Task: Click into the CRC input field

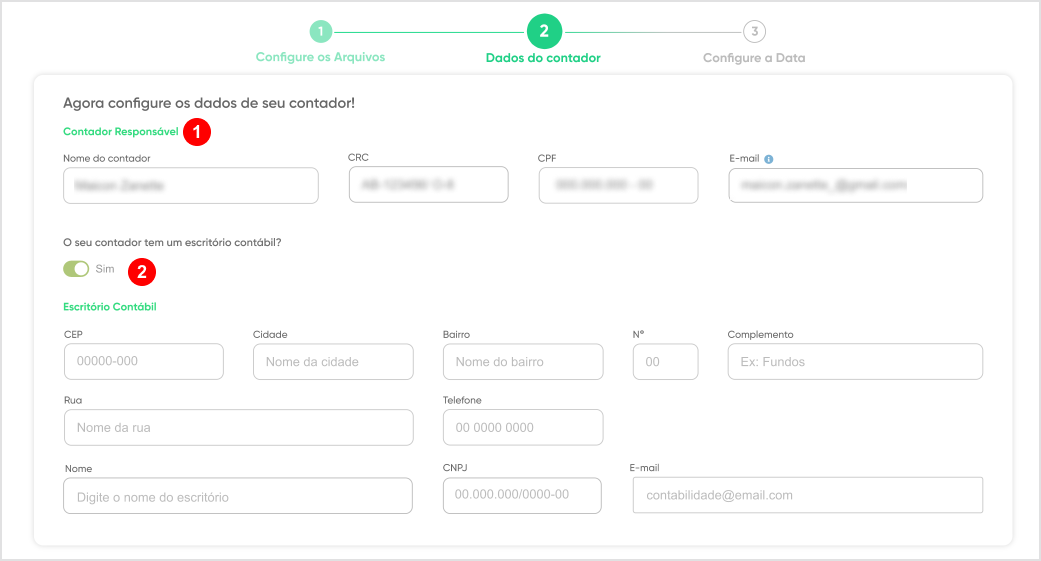Action: click(429, 185)
